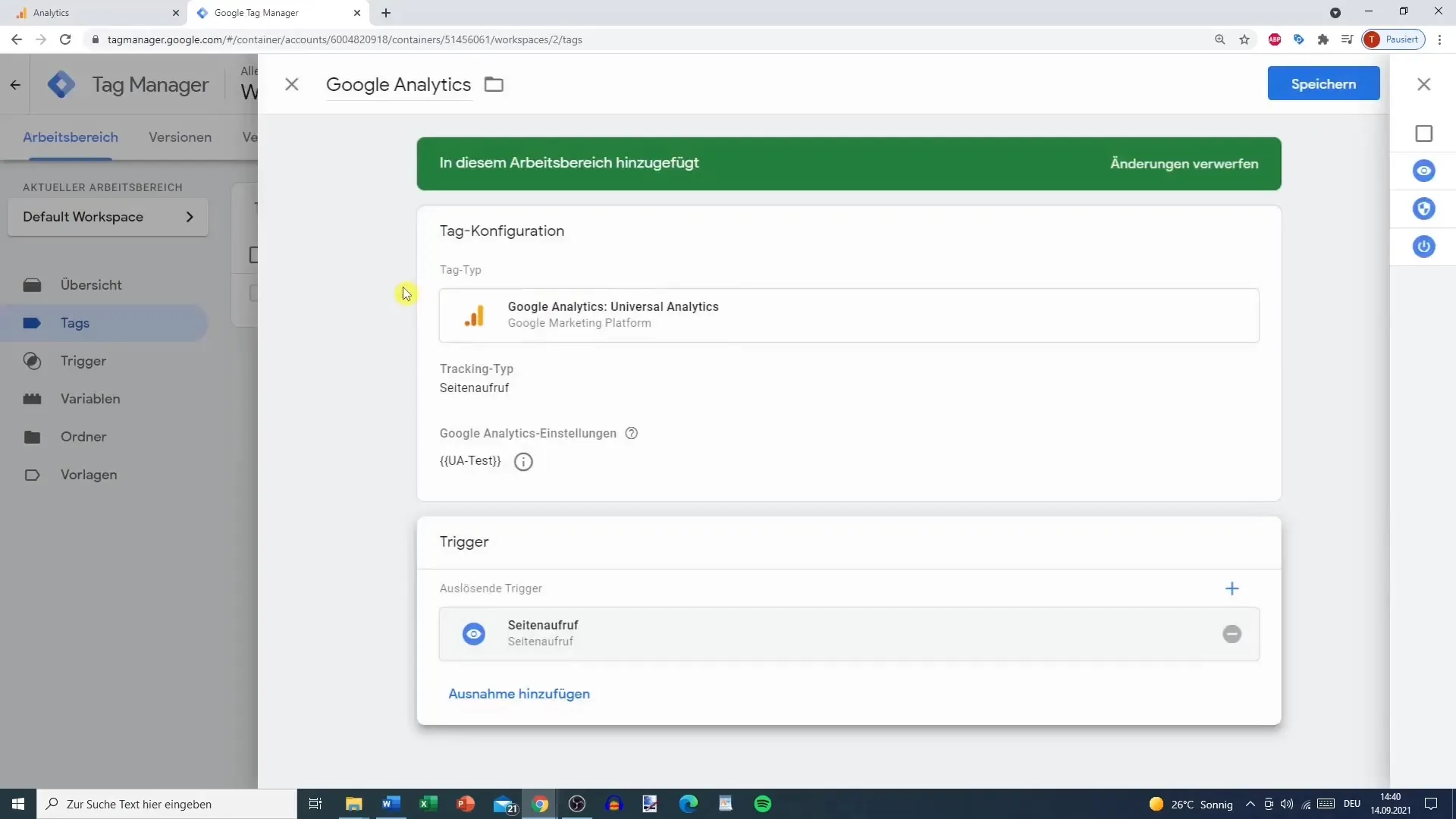1456x819 pixels.
Task: Open Vorlagen in sidebar
Action: pos(89,475)
